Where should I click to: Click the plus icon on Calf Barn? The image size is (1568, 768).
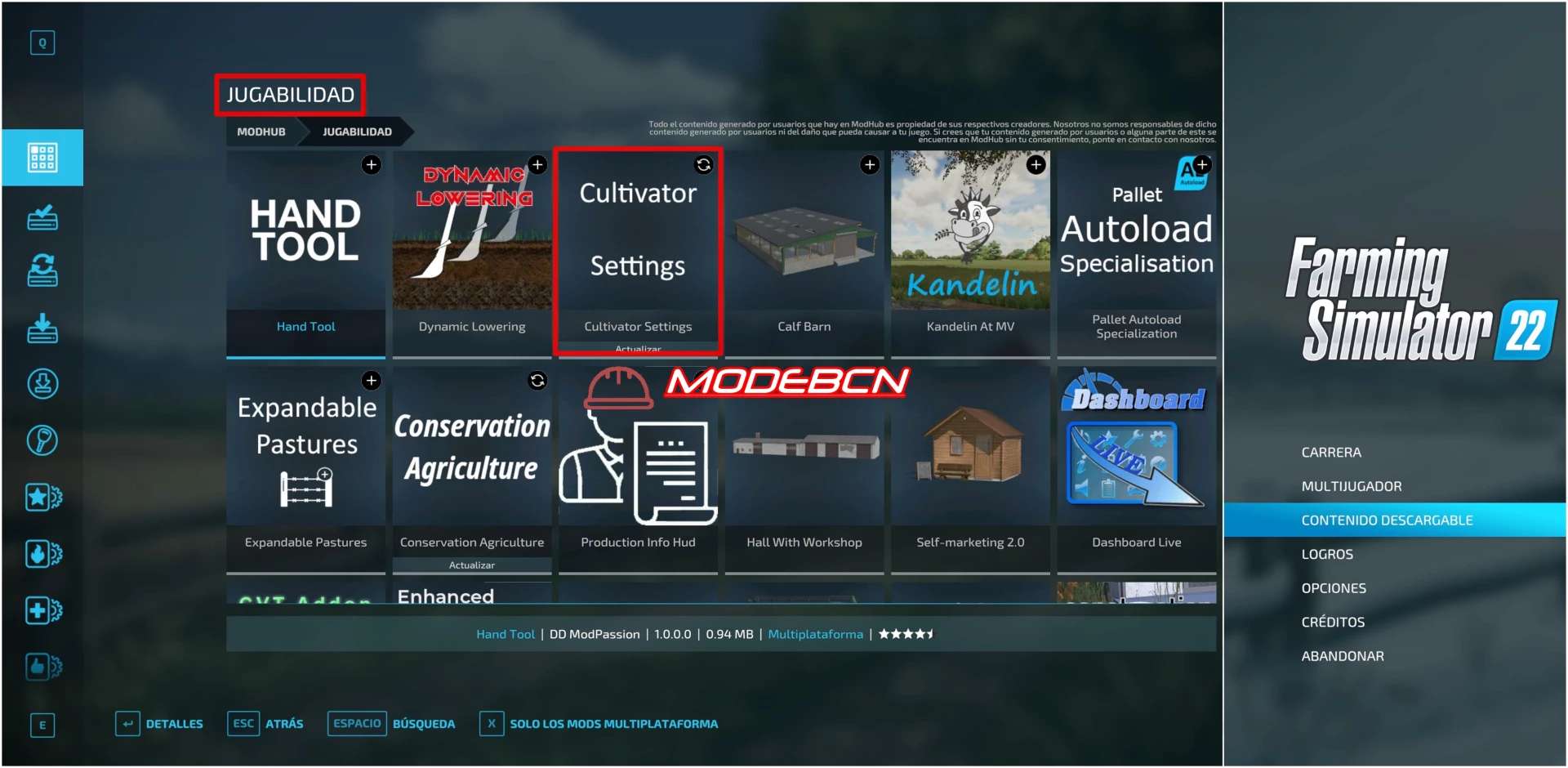click(x=870, y=165)
